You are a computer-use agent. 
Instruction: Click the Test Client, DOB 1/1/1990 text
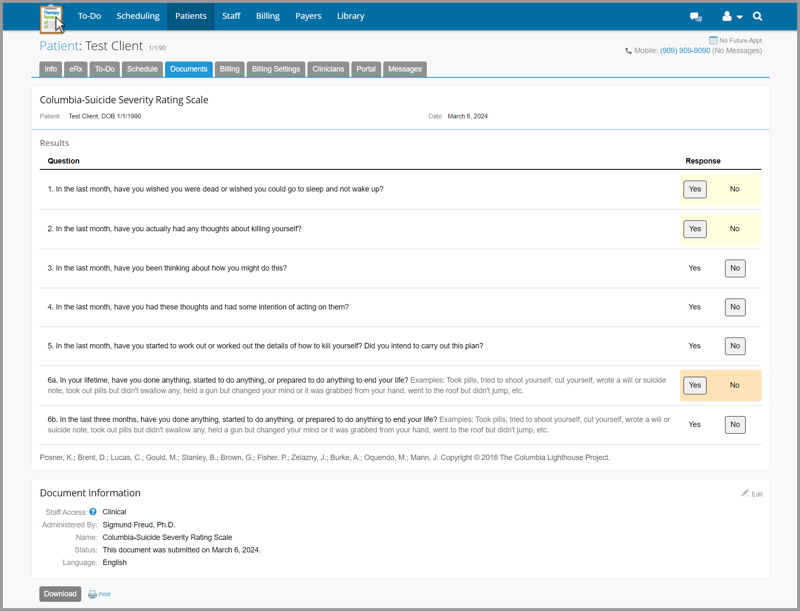coord(105,116)
